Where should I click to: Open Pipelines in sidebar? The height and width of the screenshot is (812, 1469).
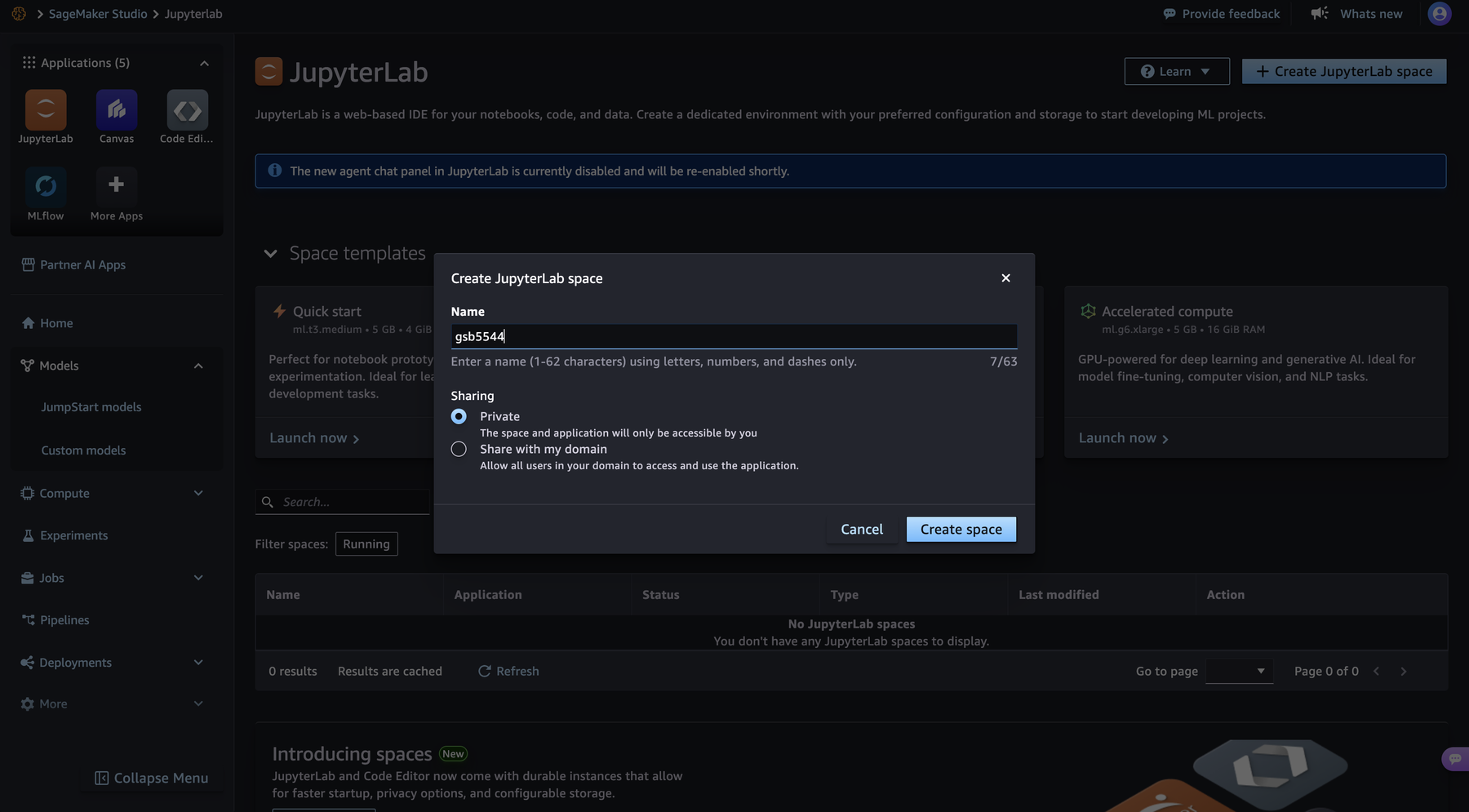pos(55,620)
